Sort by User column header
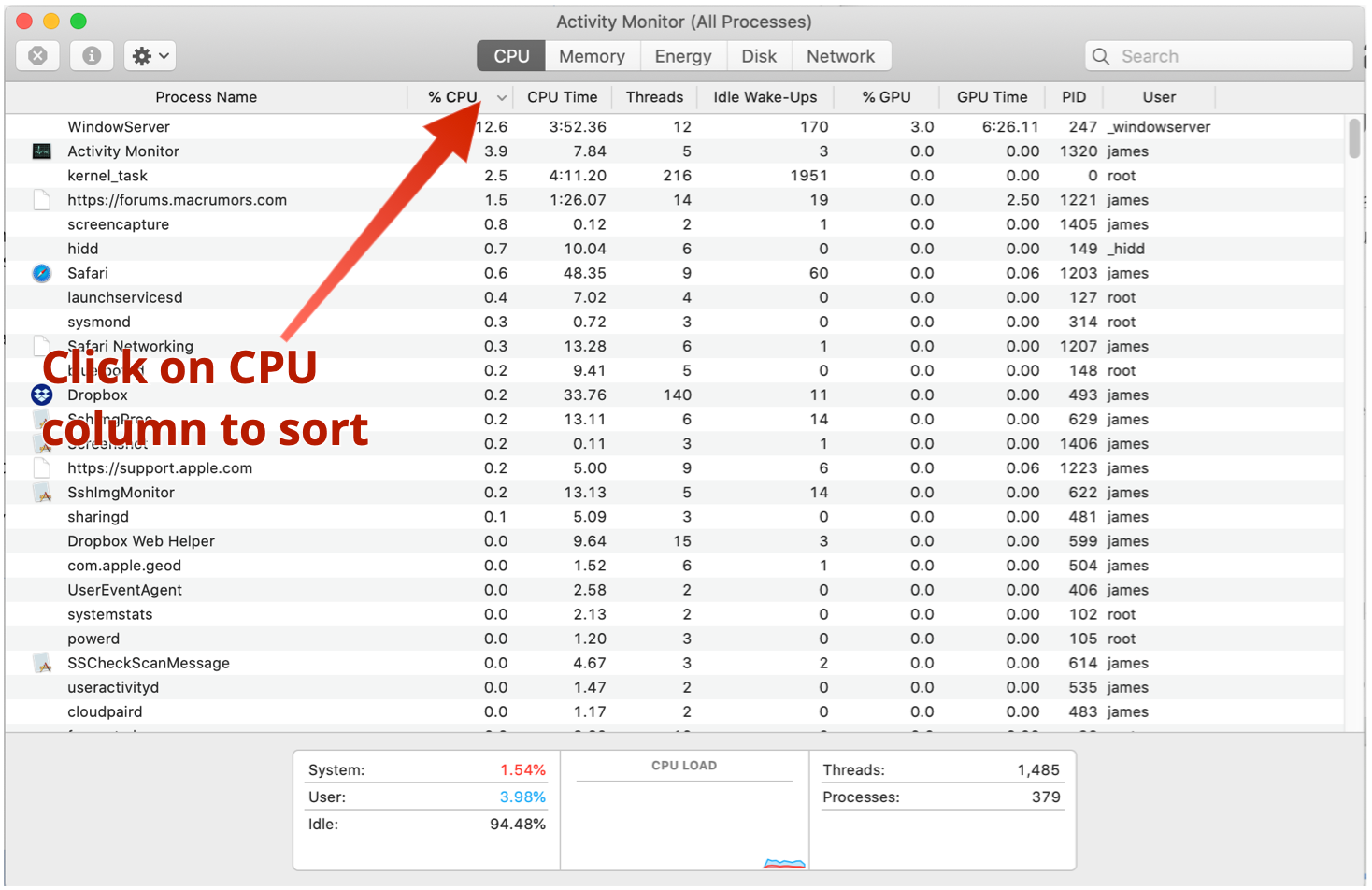The image size is (1372, 890). pos(1159,97)
